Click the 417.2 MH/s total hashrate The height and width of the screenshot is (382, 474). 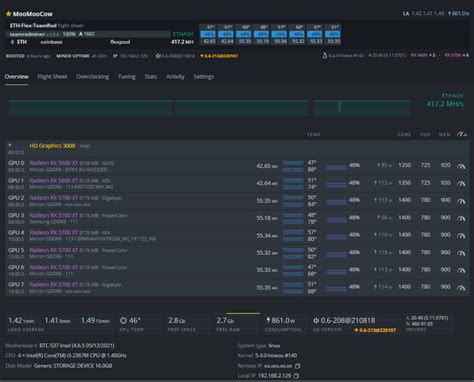(445, 104)
